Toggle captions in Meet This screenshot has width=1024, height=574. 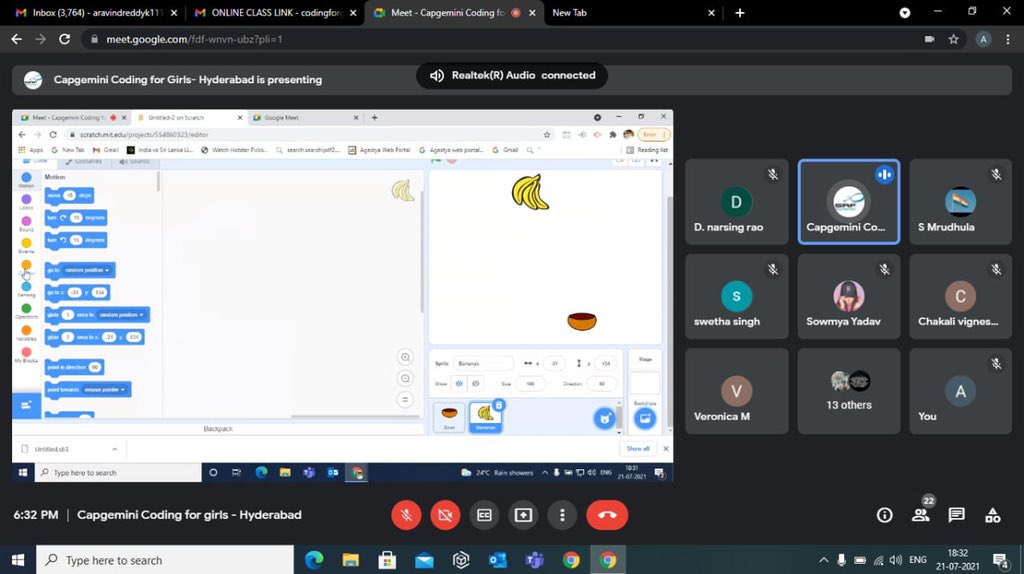click(484, 515)
